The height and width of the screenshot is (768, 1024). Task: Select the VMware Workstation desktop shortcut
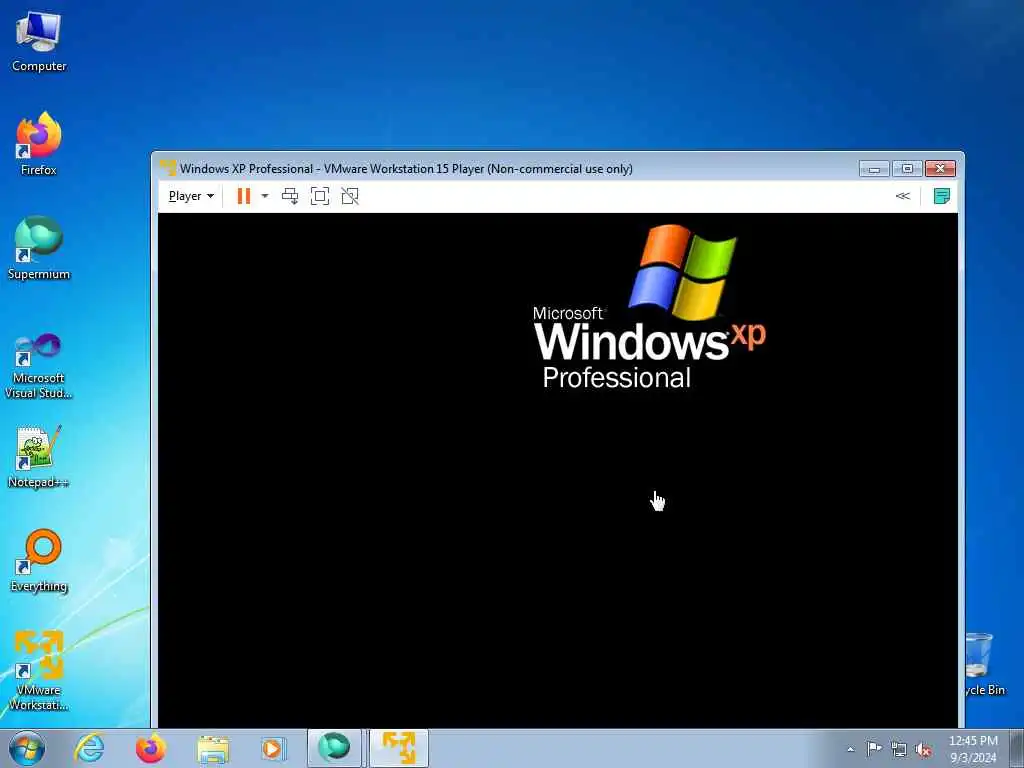pos(39,670)
